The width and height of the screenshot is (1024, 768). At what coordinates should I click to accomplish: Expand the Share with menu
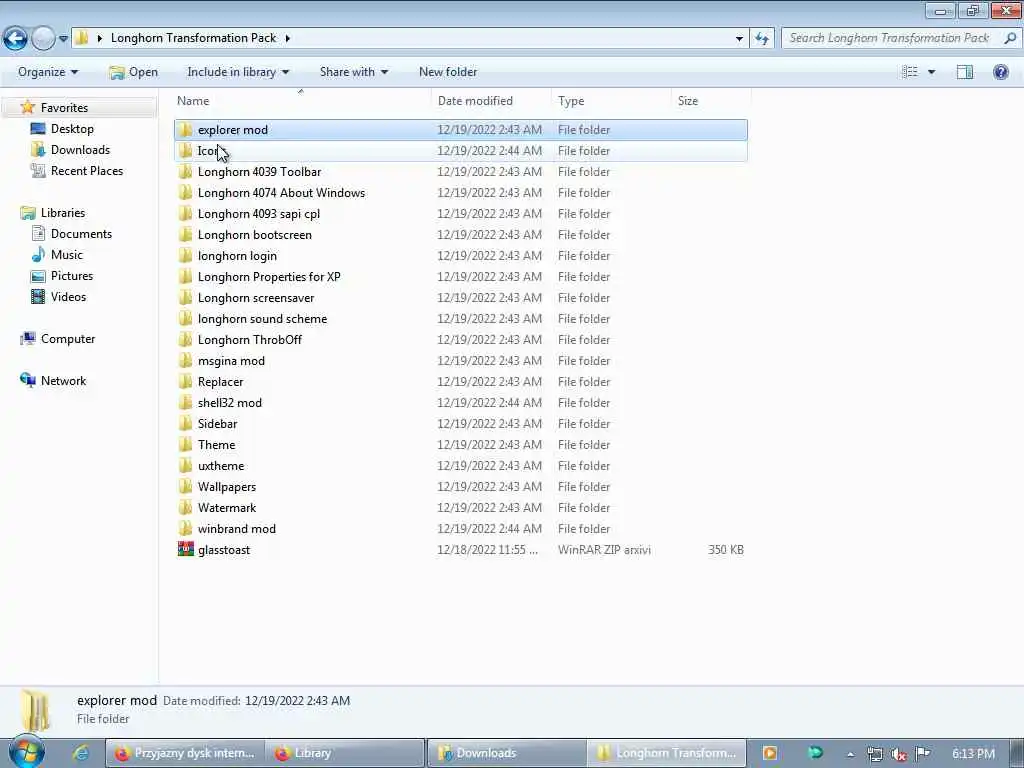click(353, 72)
